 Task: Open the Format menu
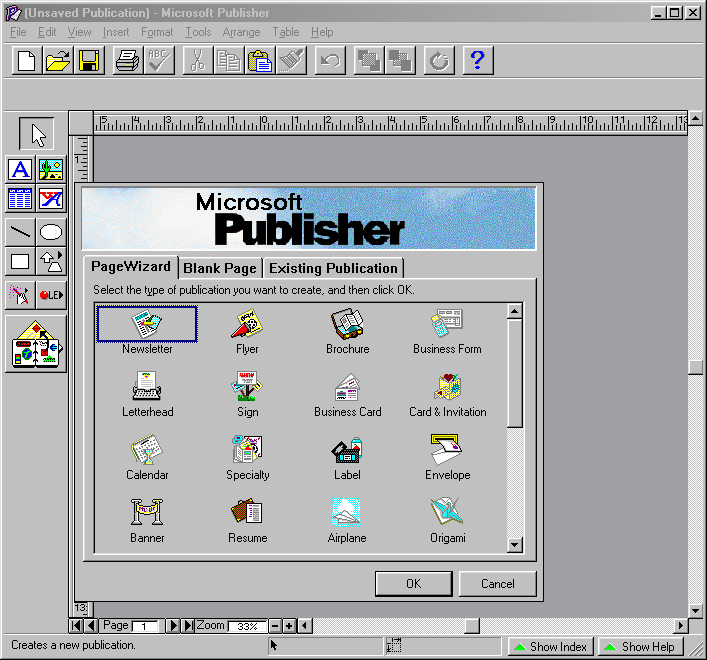[156, 32]
